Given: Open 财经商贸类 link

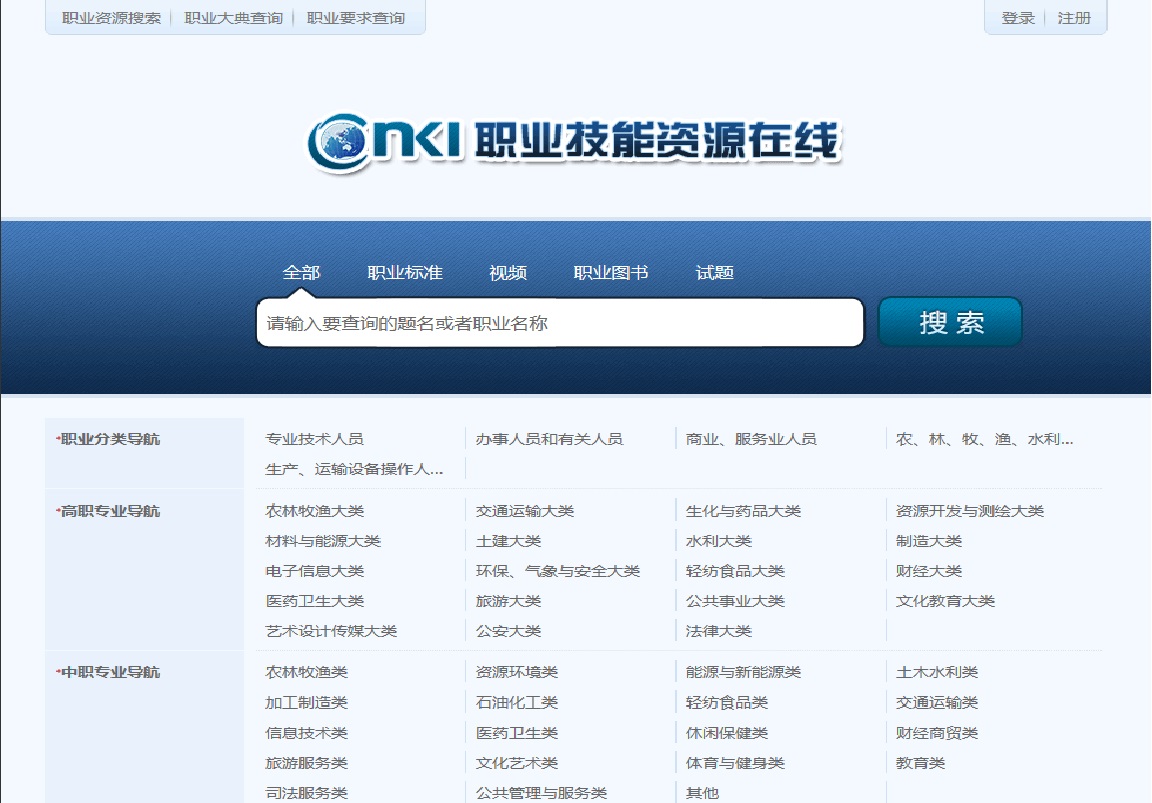Looking at the screenshot, I should click(937, 733).
